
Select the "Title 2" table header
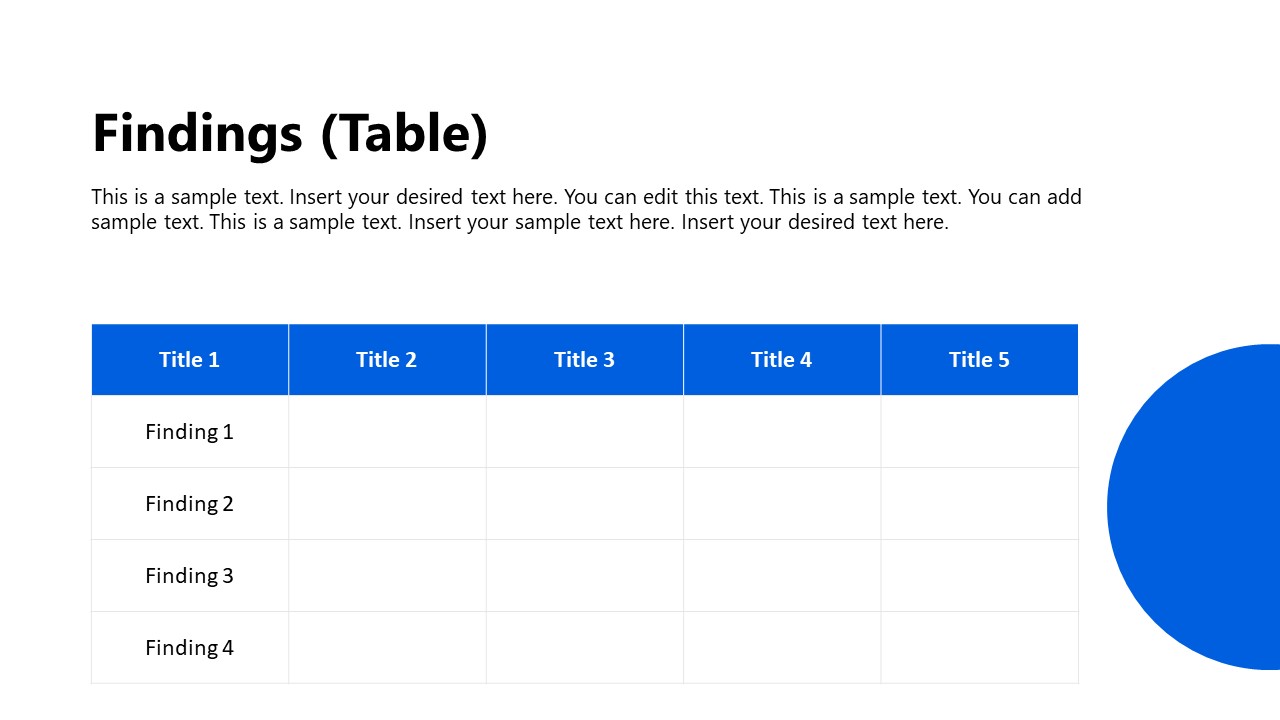coord(386,360)
